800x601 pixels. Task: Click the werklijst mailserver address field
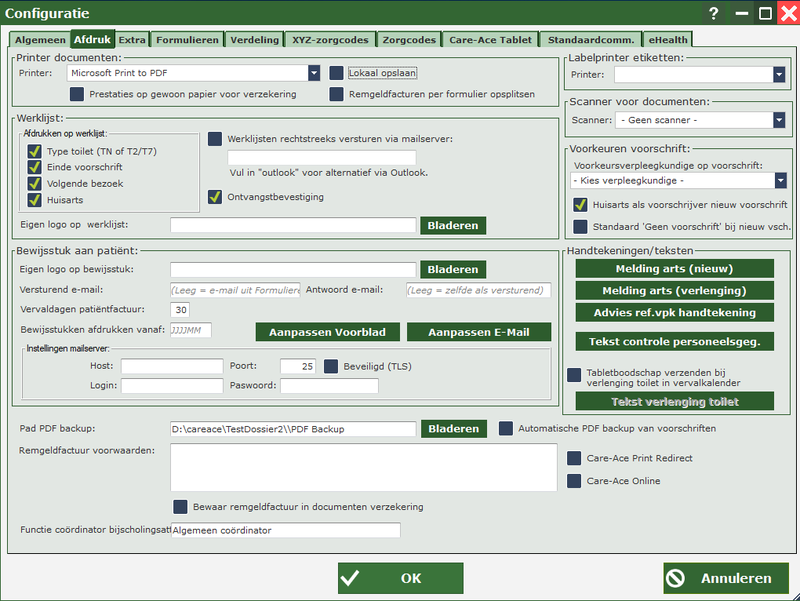pos(322,157)
